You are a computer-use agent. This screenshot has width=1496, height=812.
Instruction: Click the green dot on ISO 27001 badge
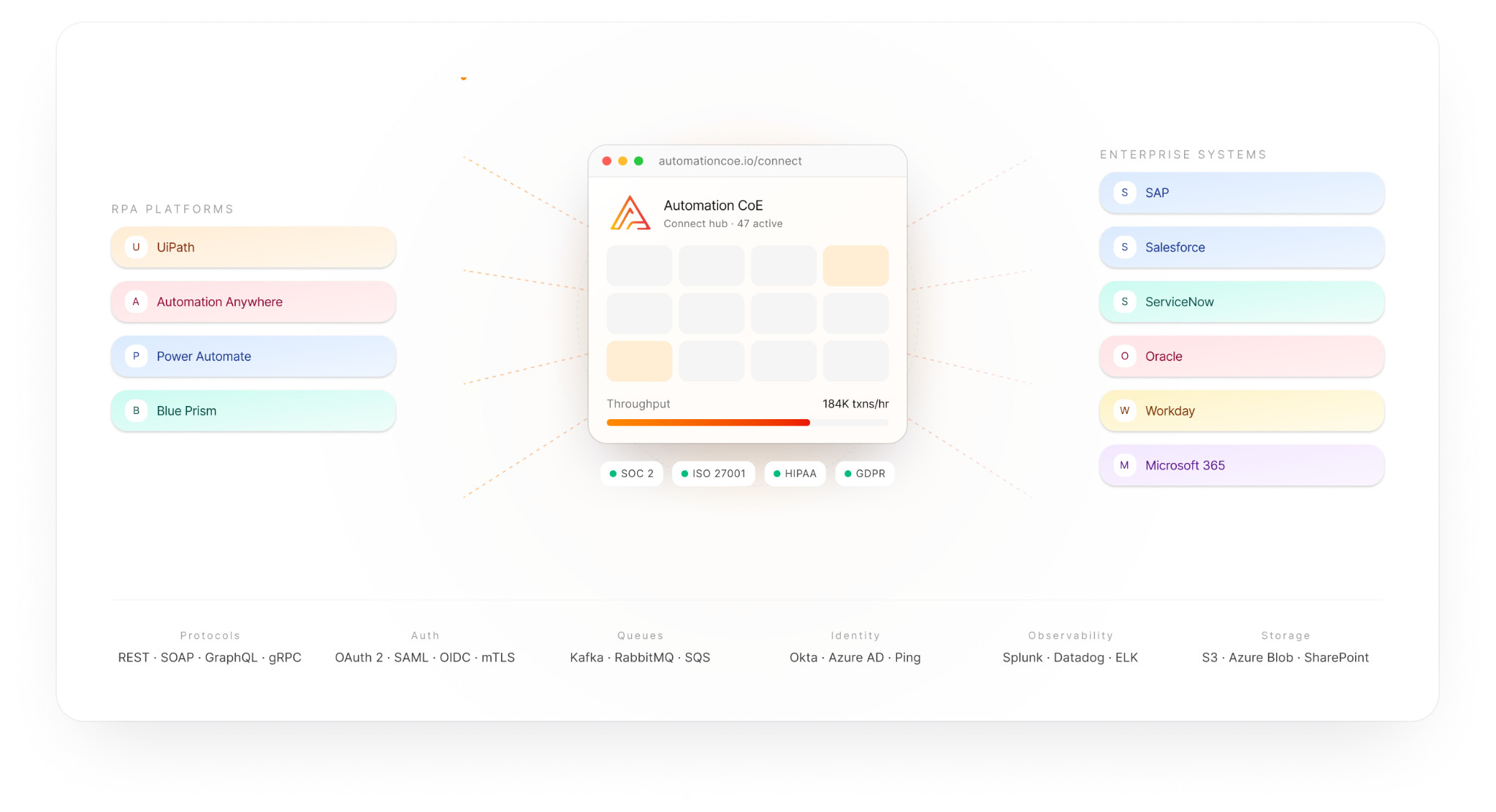pyautogui.click(x=684, y=473)
